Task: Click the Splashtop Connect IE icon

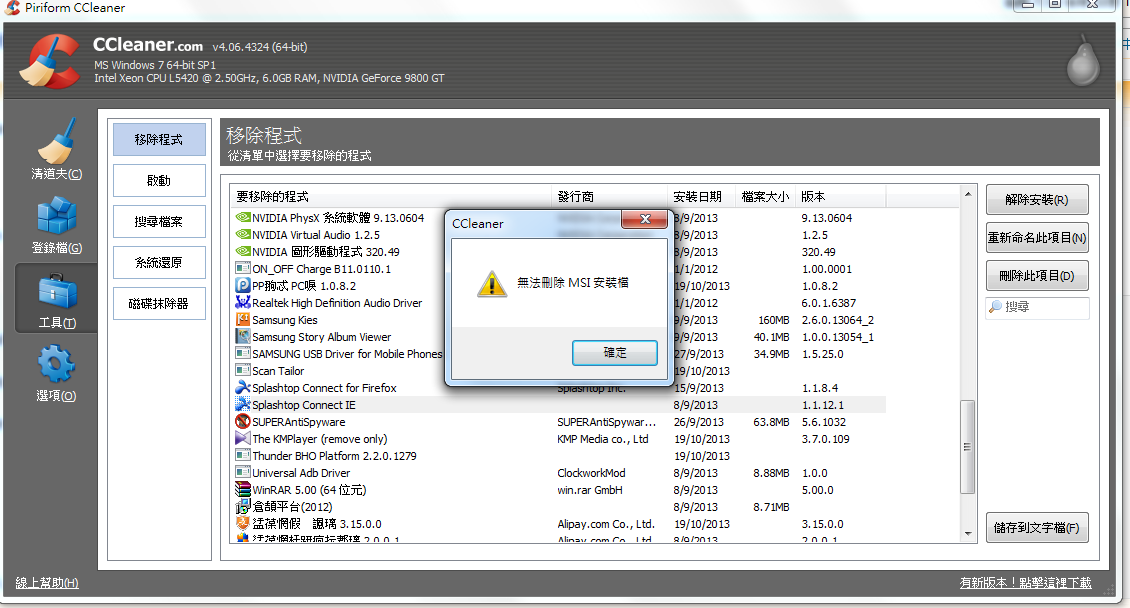Action: click(x=243, y=405)
